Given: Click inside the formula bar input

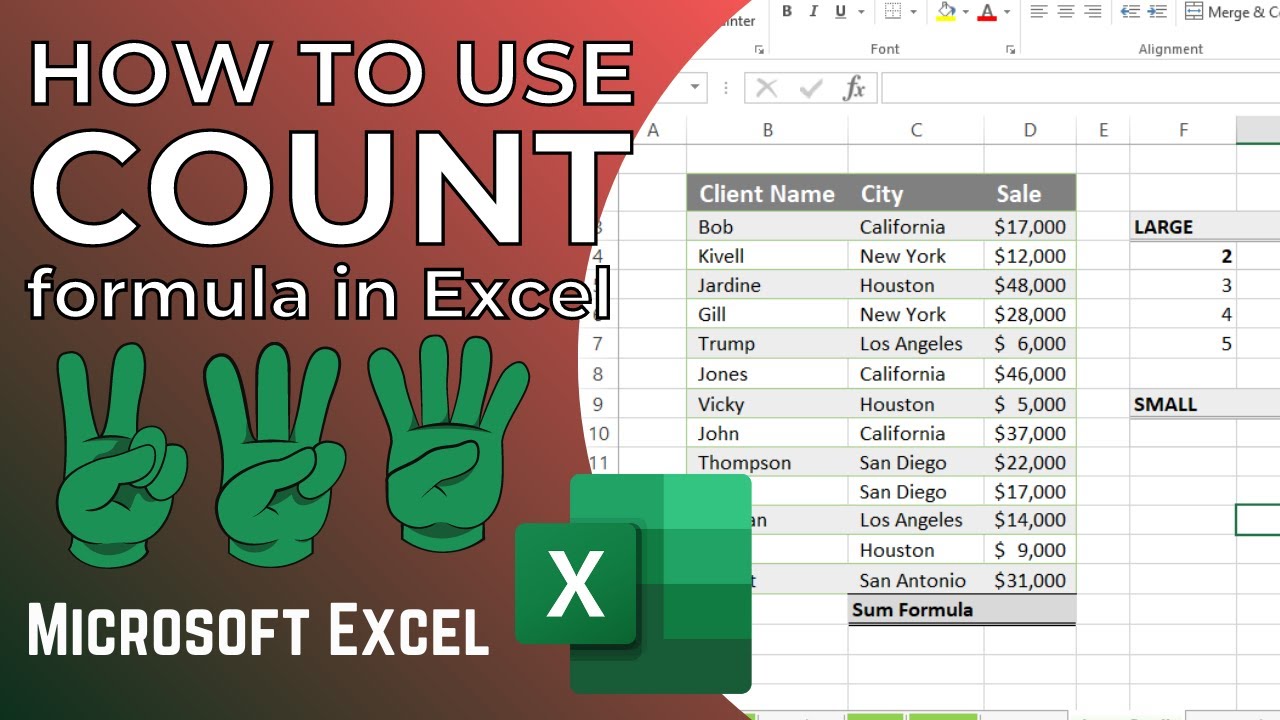Looking at the screenshot, I should coord(1081,88).
